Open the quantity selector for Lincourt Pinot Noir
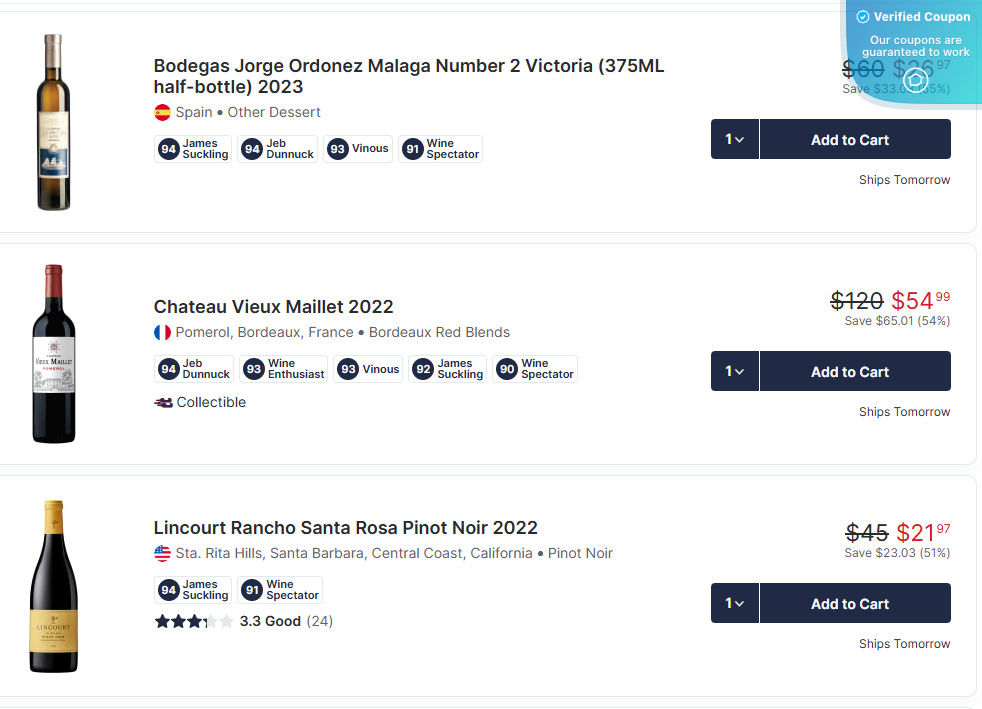Viewport: 982px width, 709px height. click(x=733, y=603)
